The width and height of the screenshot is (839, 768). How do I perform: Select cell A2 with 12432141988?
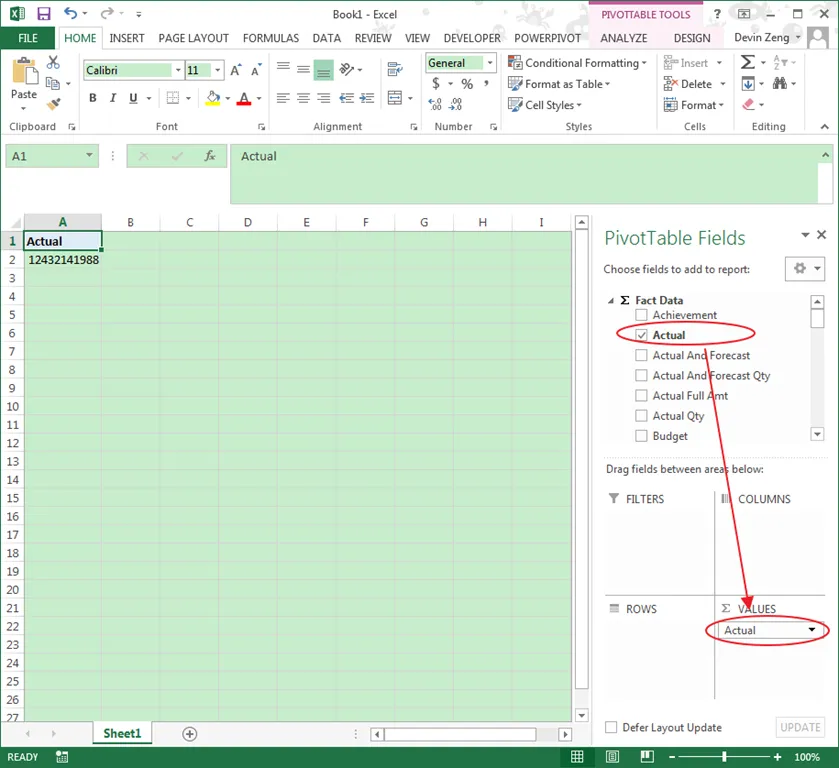pyautogui.click(x=63, y=260)
